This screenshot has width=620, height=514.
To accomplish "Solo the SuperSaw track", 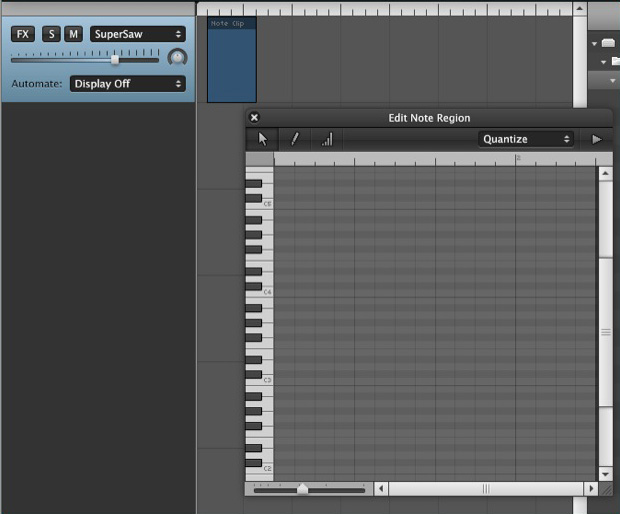I will [51, 34].
